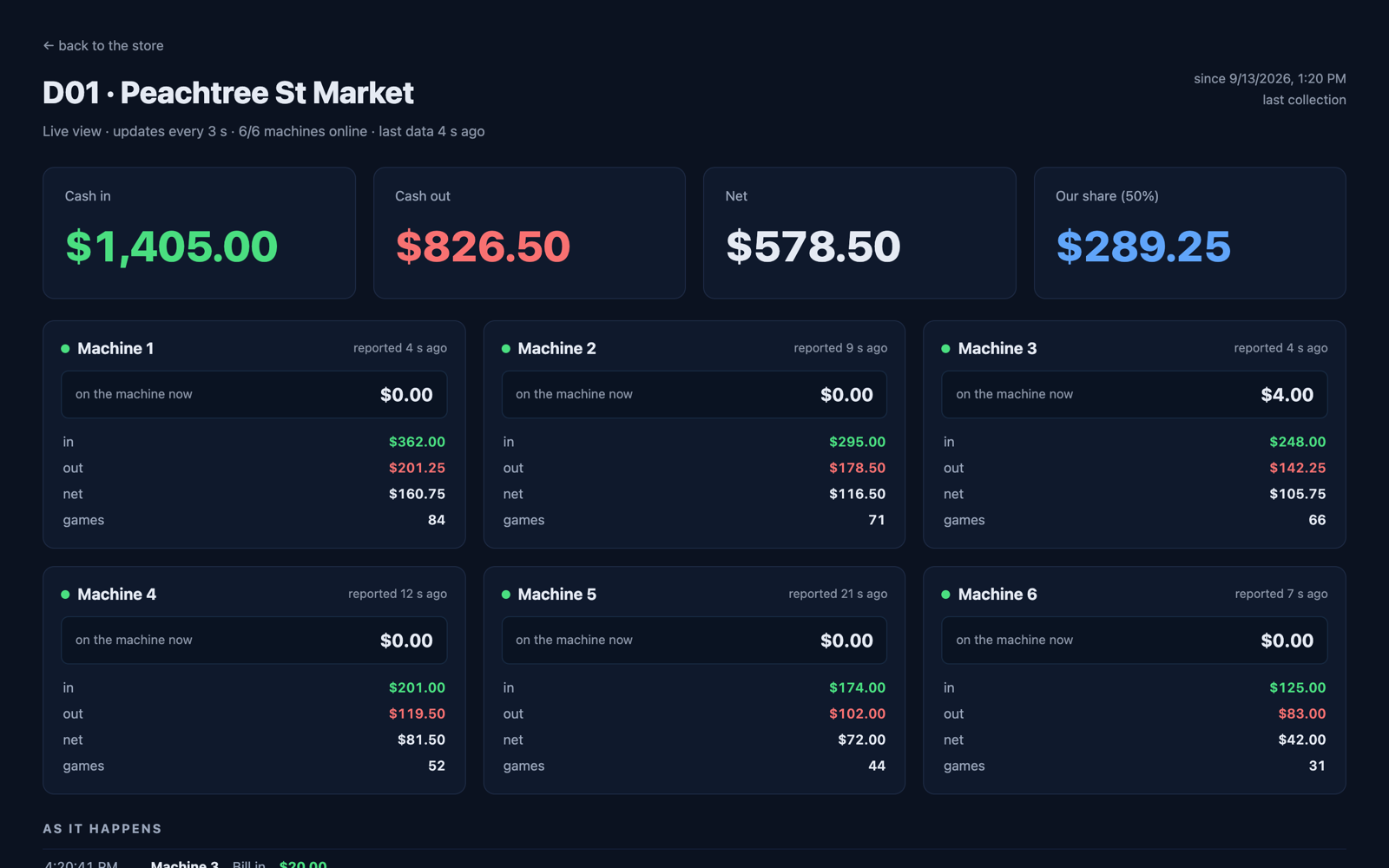Click Machine 5 green online status dot
The height and width of the screenshot is (868, 1389).
pyautogui.click(x=506, y=595)
